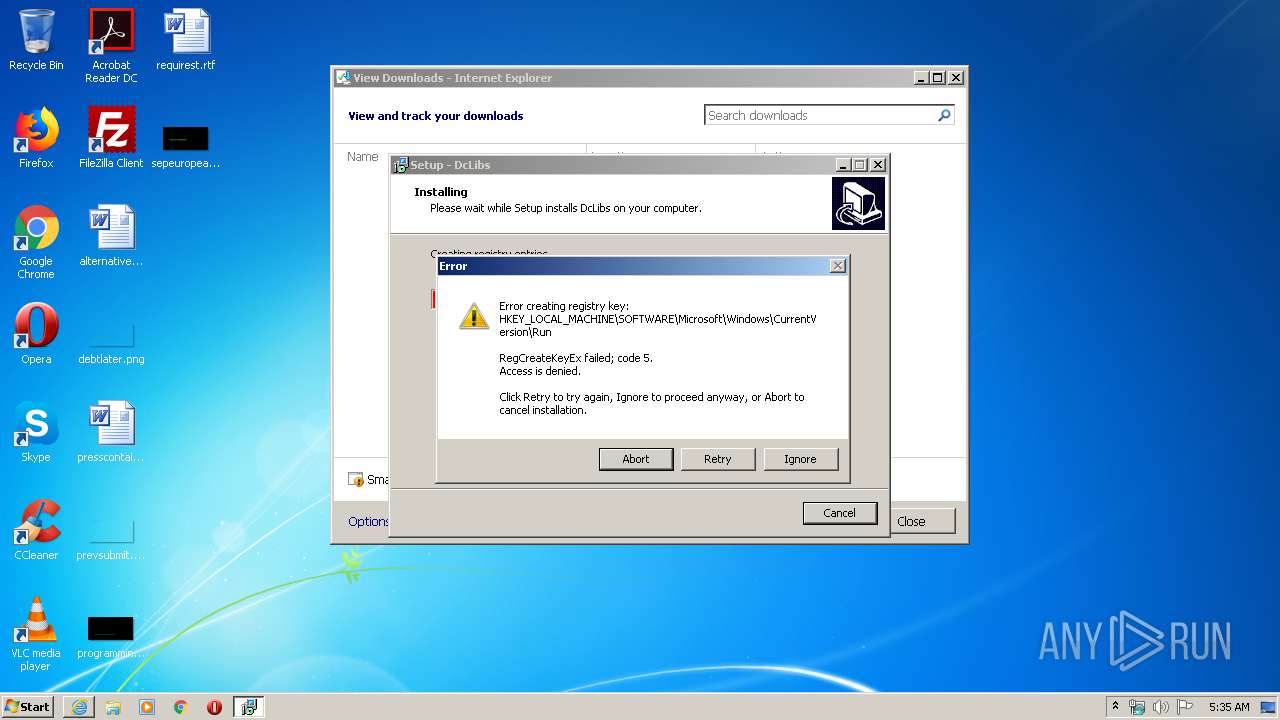Select the alternative document icon
This screenshot has width=1280, height=720.
tap(111, 236)
